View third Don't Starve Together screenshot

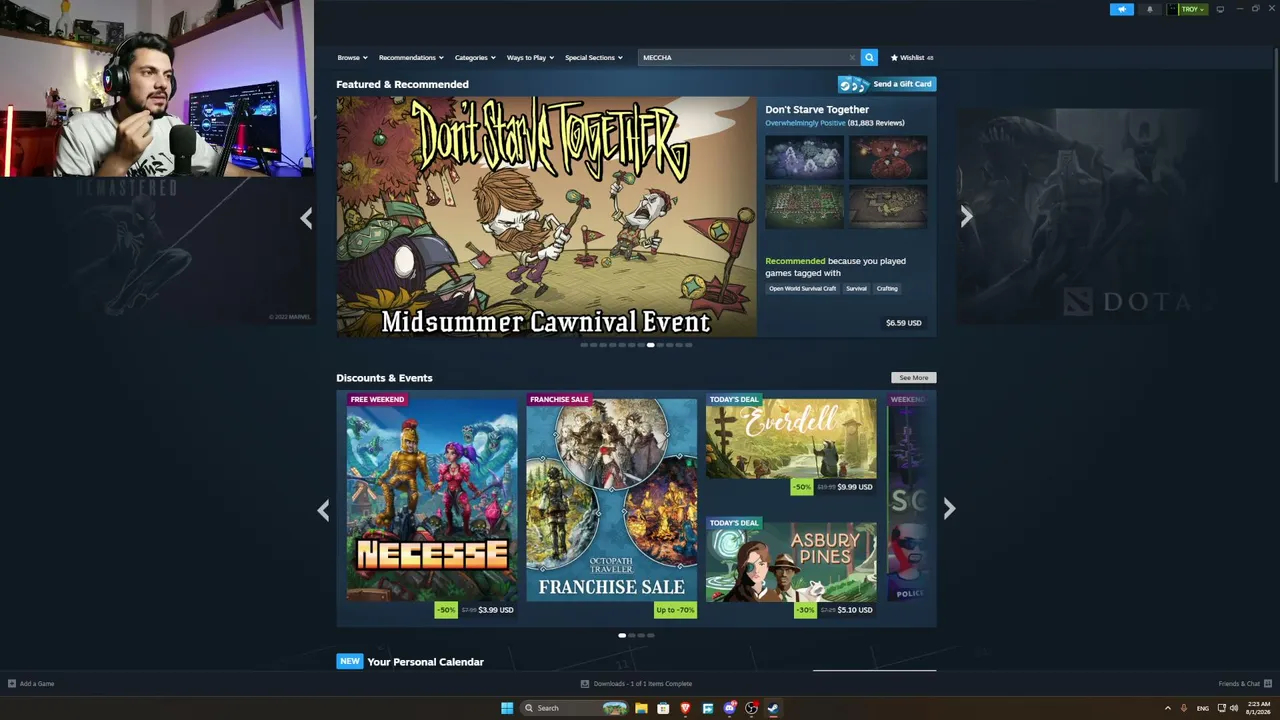click(x=805, y=207)
